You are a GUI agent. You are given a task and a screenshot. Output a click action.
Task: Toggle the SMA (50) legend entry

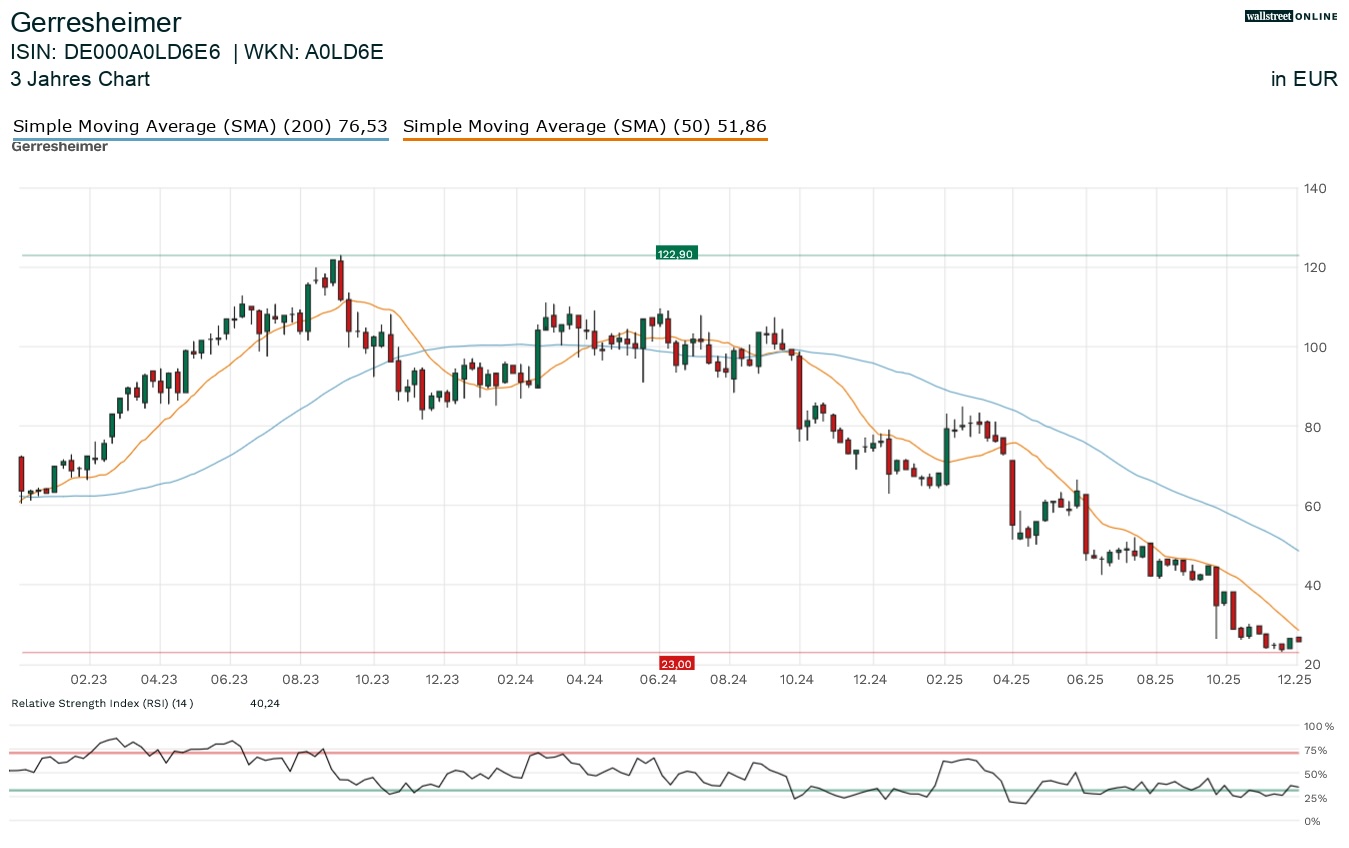(584, 126)
